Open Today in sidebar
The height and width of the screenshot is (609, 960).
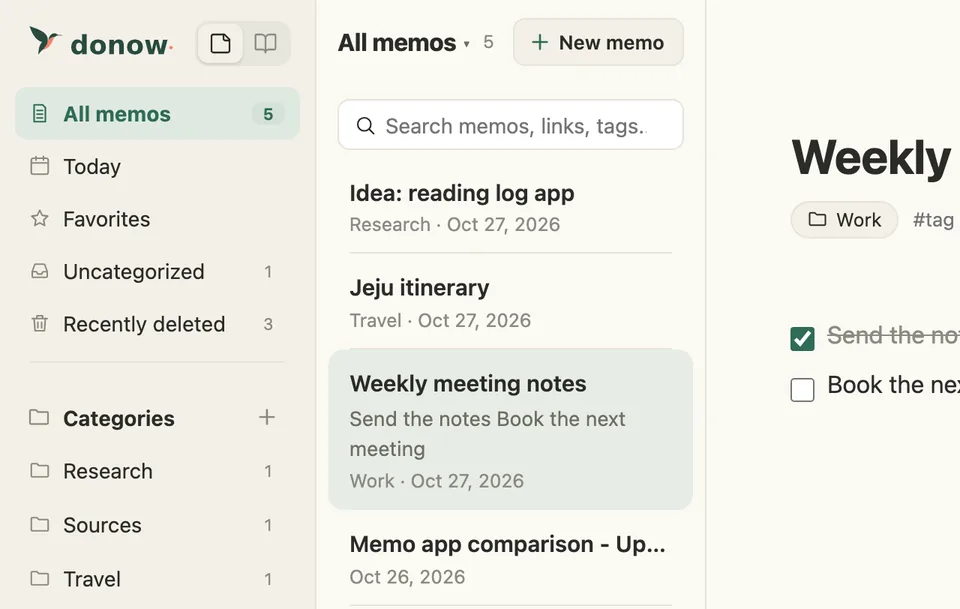pos(157,166)
